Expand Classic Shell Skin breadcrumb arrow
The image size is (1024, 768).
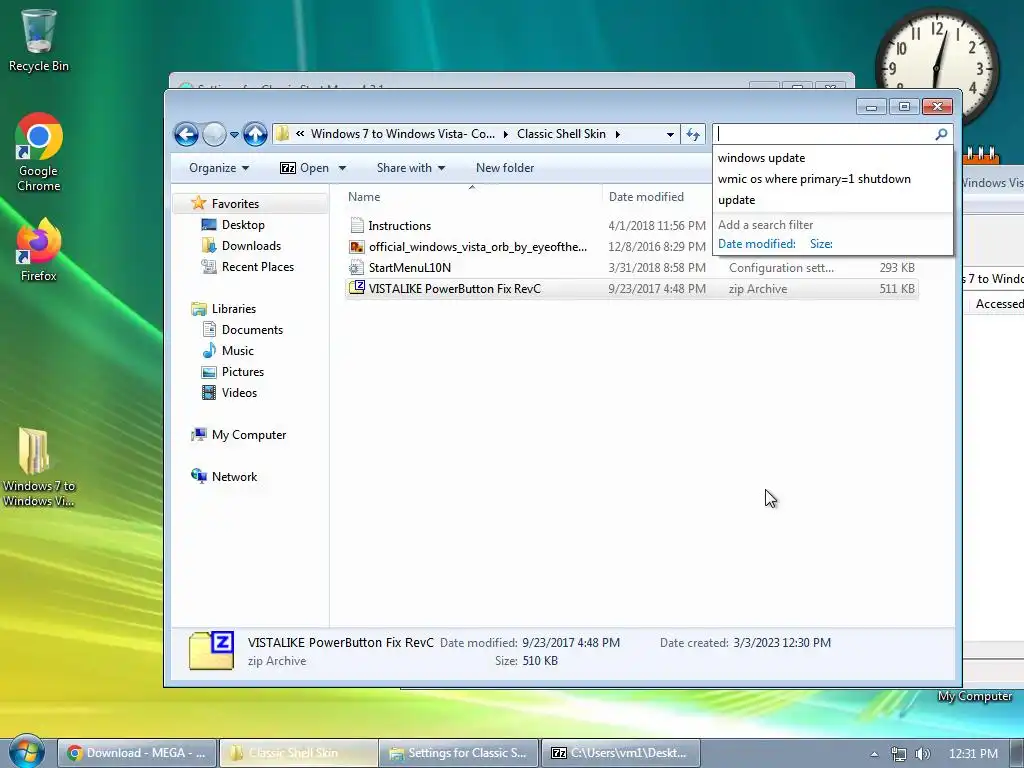tap(617, 134)
